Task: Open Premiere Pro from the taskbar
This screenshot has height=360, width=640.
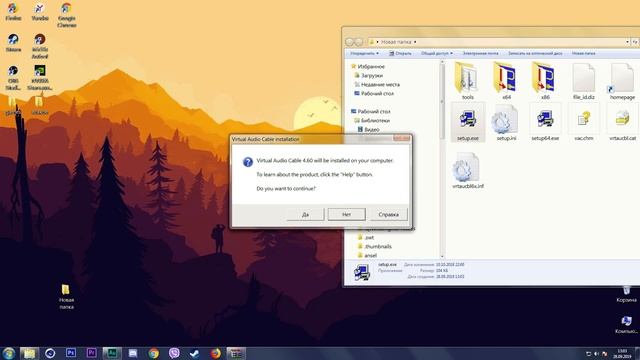Action: (x=91, y=353)
